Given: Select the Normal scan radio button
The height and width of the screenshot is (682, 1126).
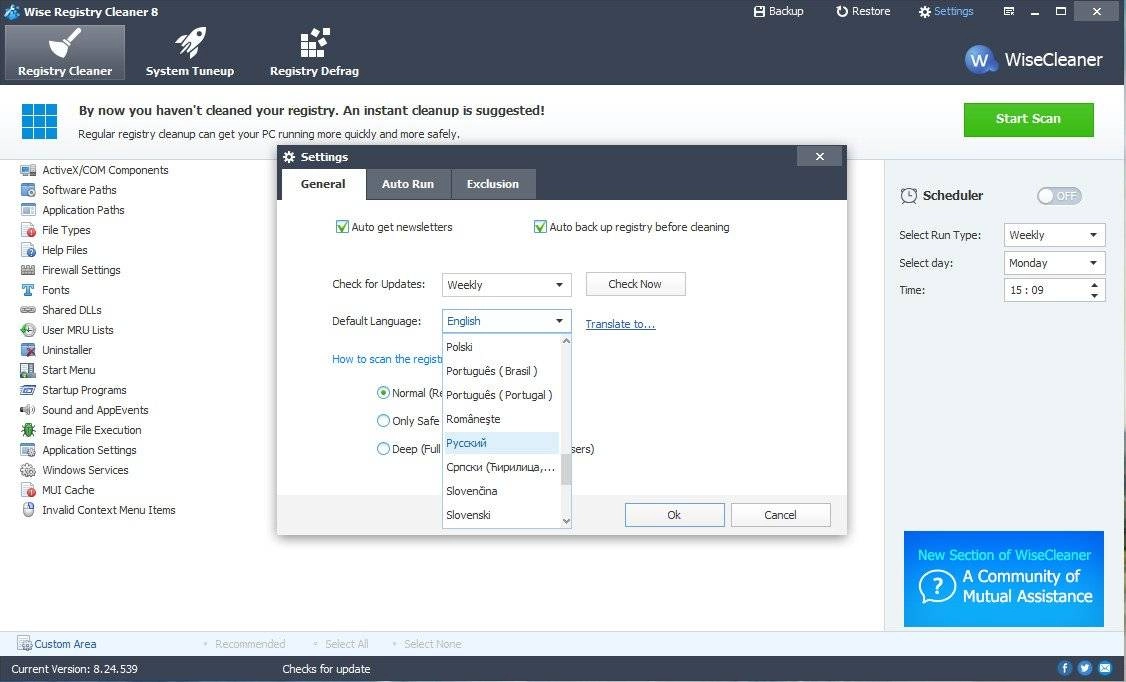Looking at the screenshot, I should [383, 393].
